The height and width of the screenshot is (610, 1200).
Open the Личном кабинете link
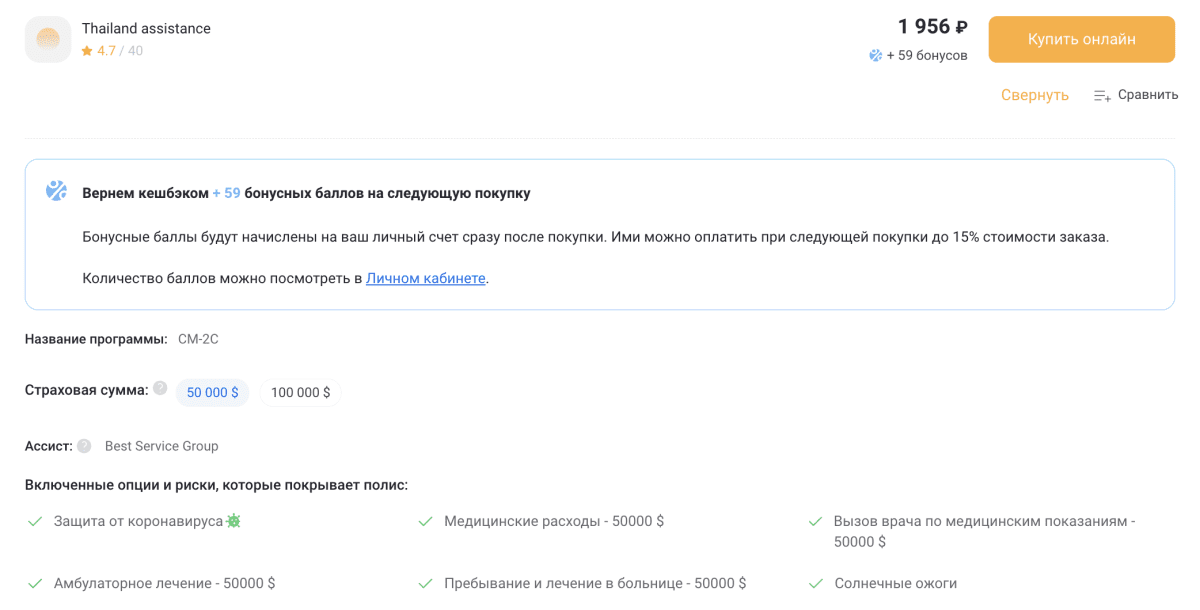coord(425,278)
